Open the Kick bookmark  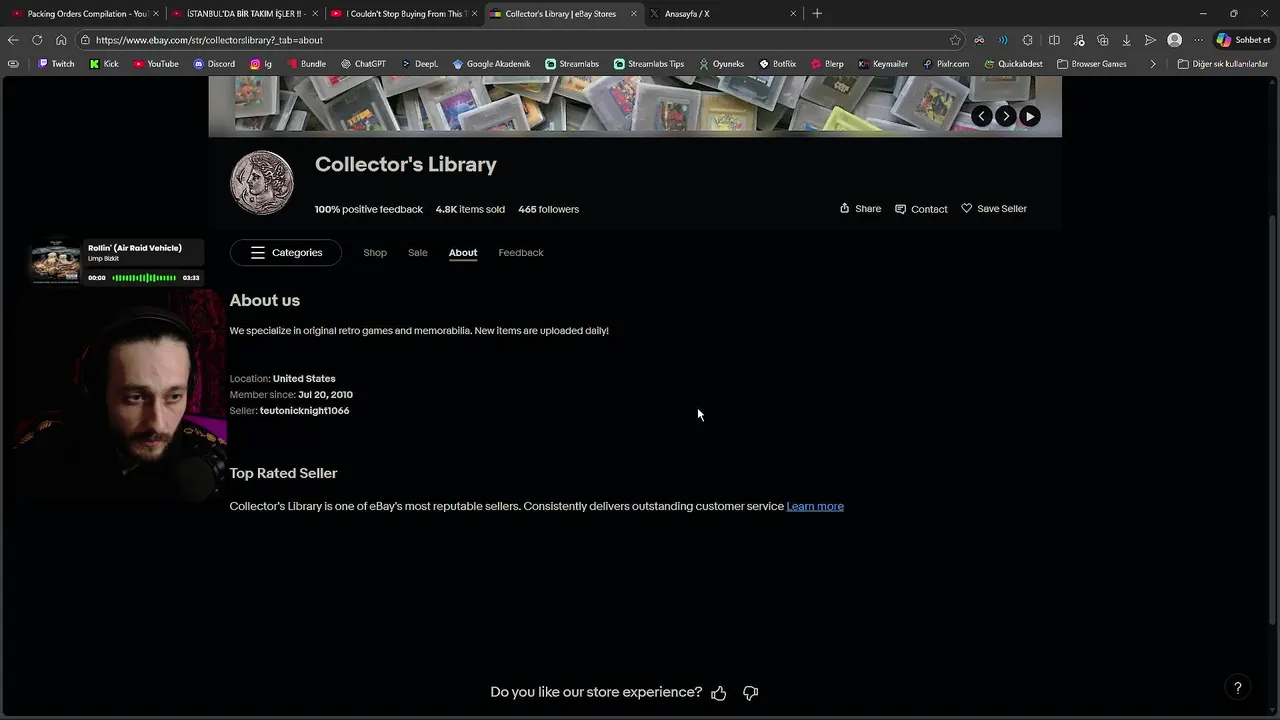104,64
